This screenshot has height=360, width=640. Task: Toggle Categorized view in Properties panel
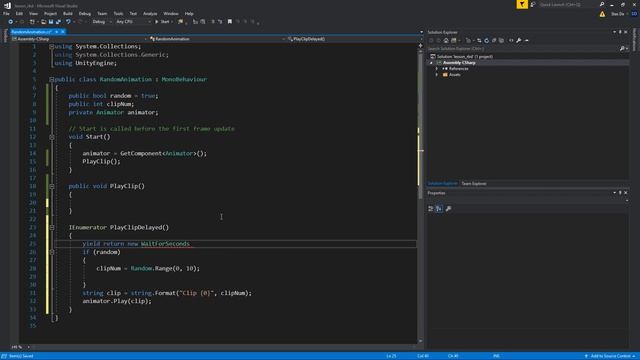pyautogui.click(x=431, y=209)
